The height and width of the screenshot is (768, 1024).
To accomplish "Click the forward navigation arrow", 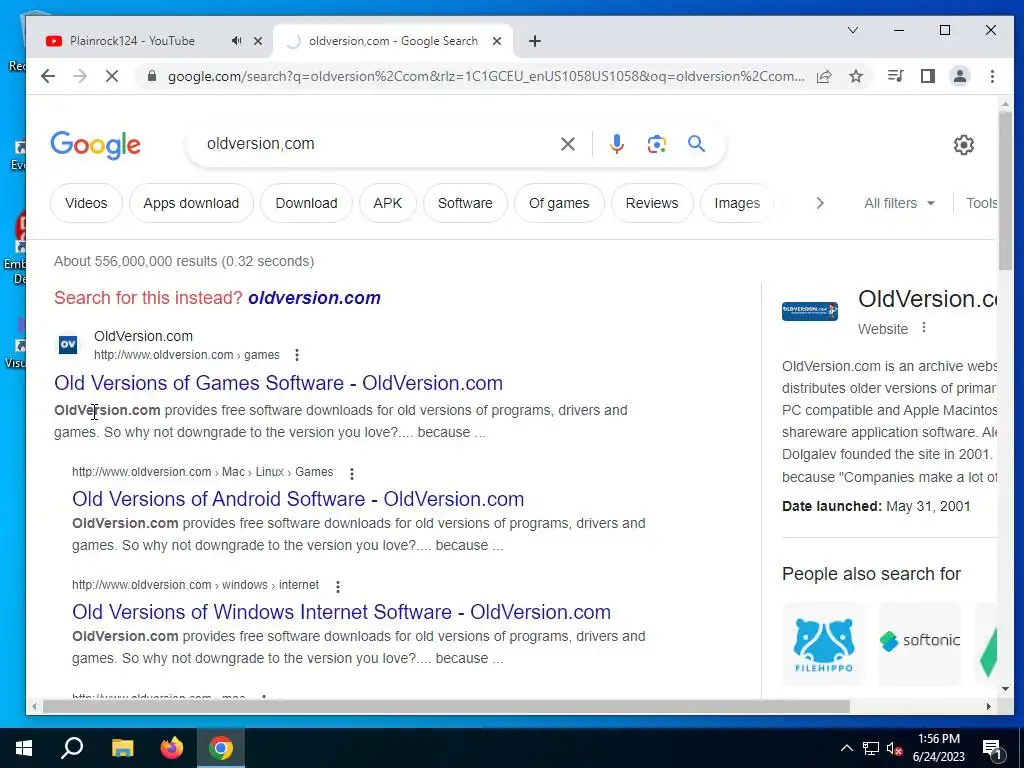I will click(x=80, y=76).
